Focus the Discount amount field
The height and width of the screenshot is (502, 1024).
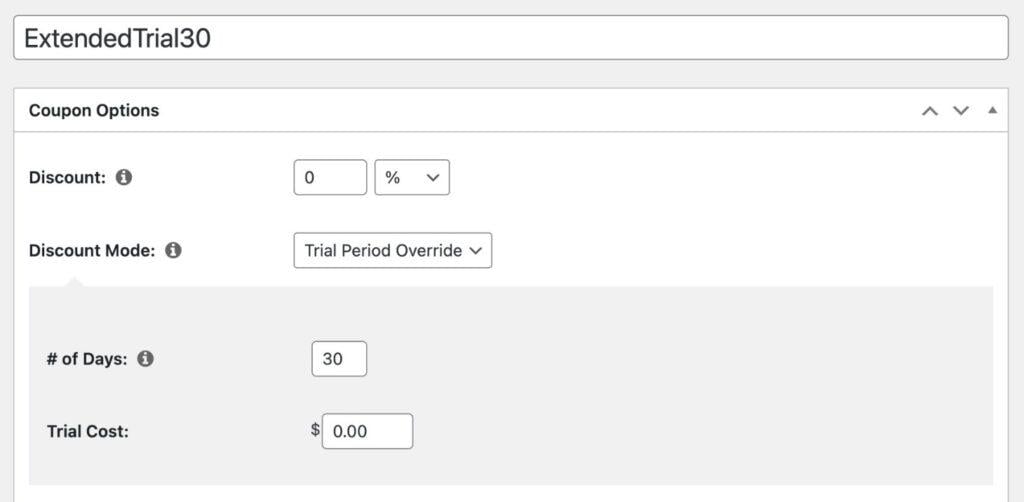330,178
